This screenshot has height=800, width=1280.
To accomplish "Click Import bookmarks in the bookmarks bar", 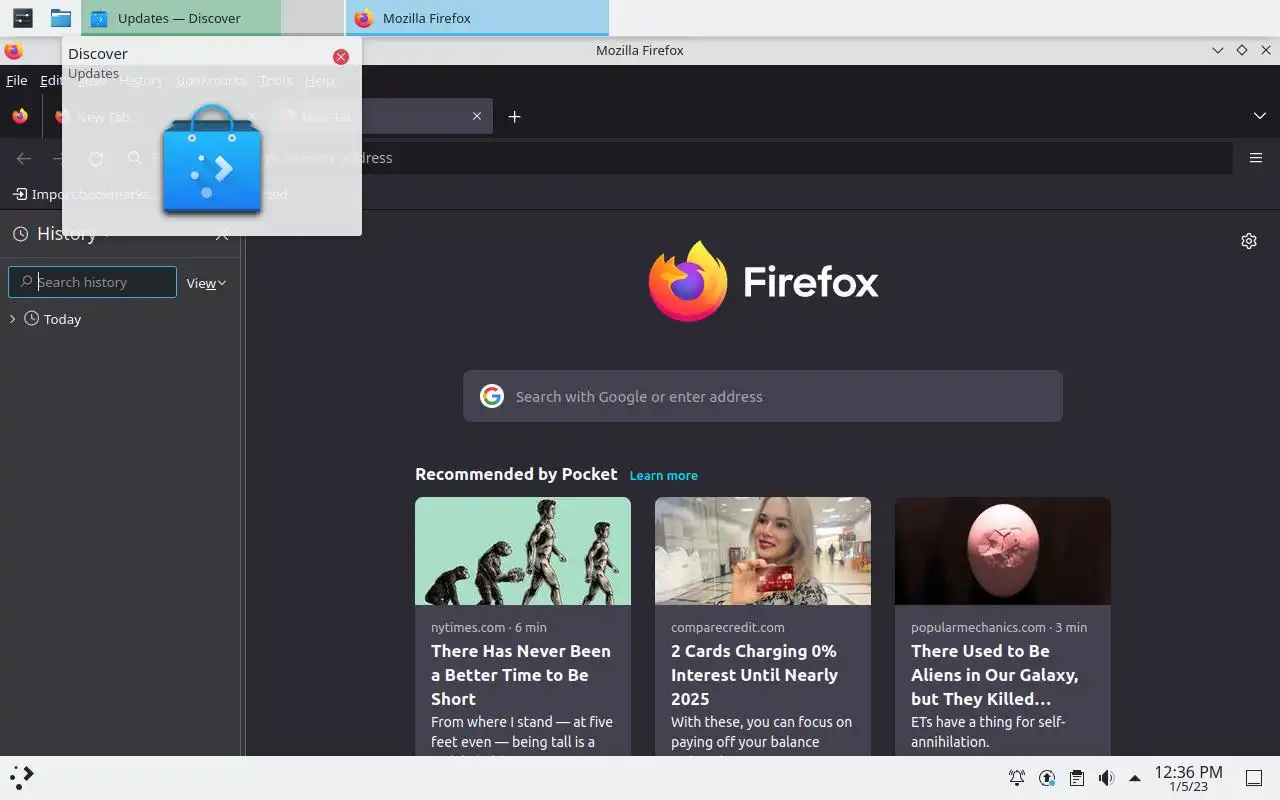I will click(x=82, y=194).
